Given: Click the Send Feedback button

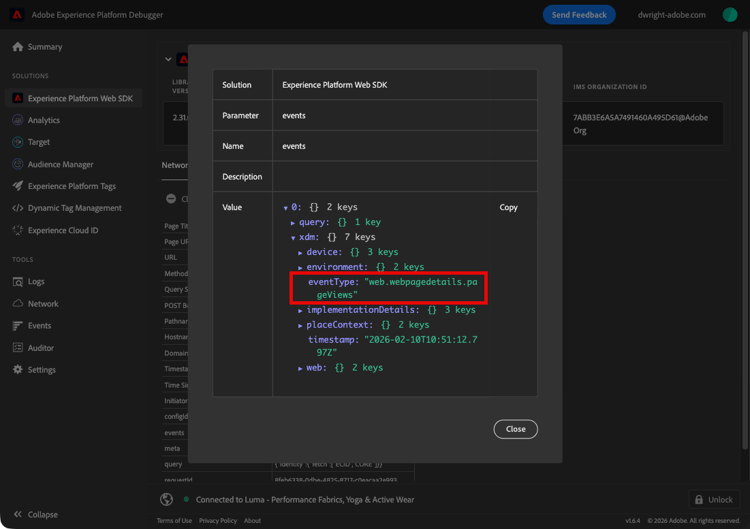Looking at the screenshot, I should [x=579, y=15].
